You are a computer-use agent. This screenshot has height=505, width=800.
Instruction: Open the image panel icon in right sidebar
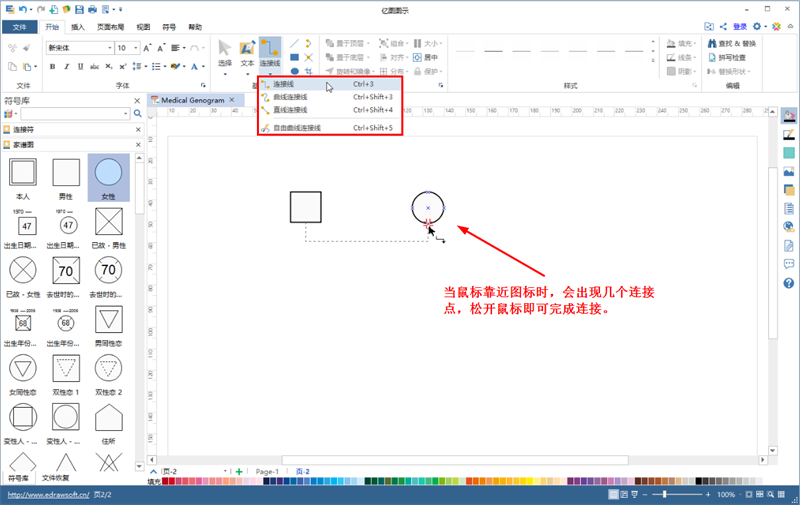tap(789, 171)
